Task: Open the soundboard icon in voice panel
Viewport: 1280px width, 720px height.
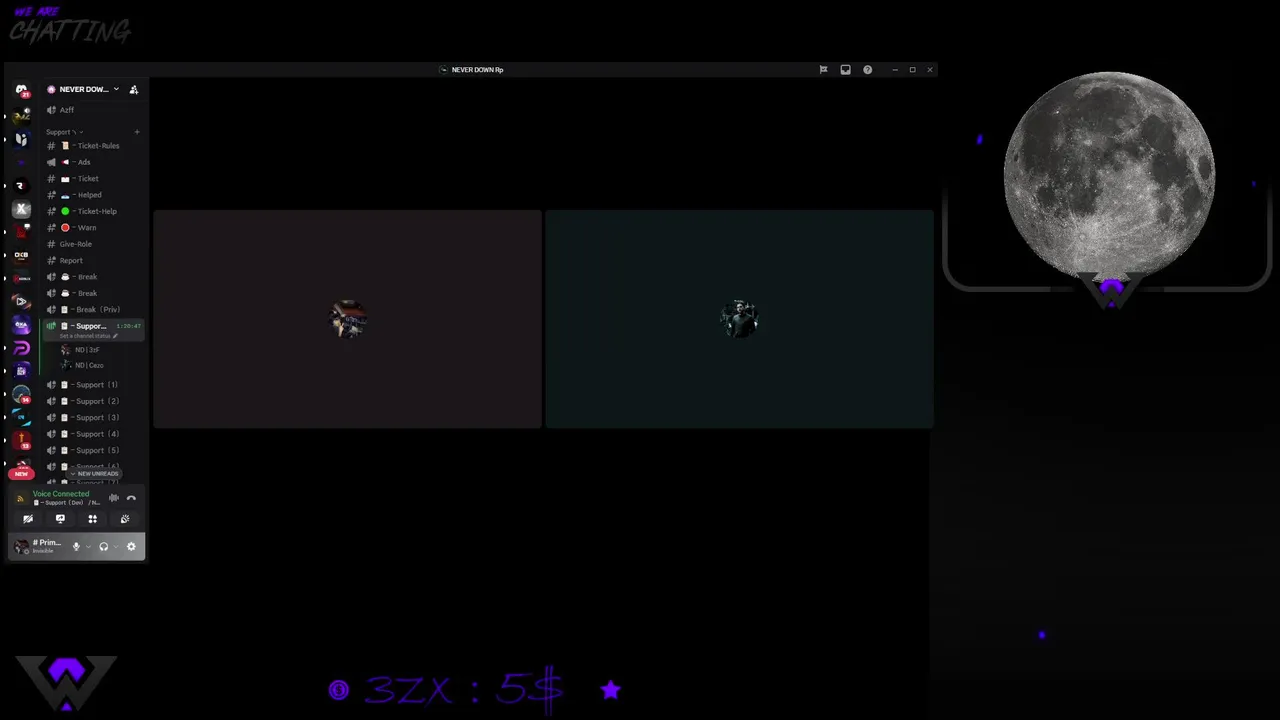Action: point(125,519)
